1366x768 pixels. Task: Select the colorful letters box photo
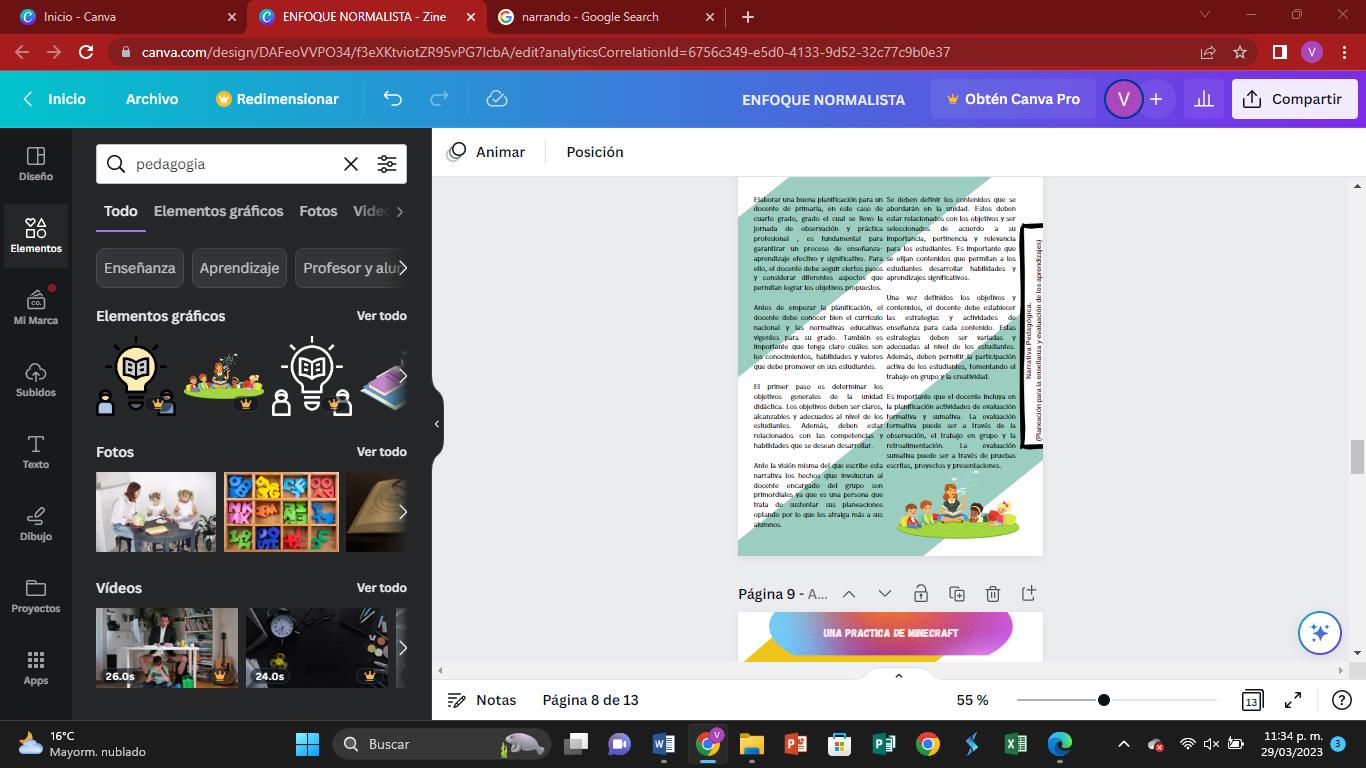click(x=281, y=512)
